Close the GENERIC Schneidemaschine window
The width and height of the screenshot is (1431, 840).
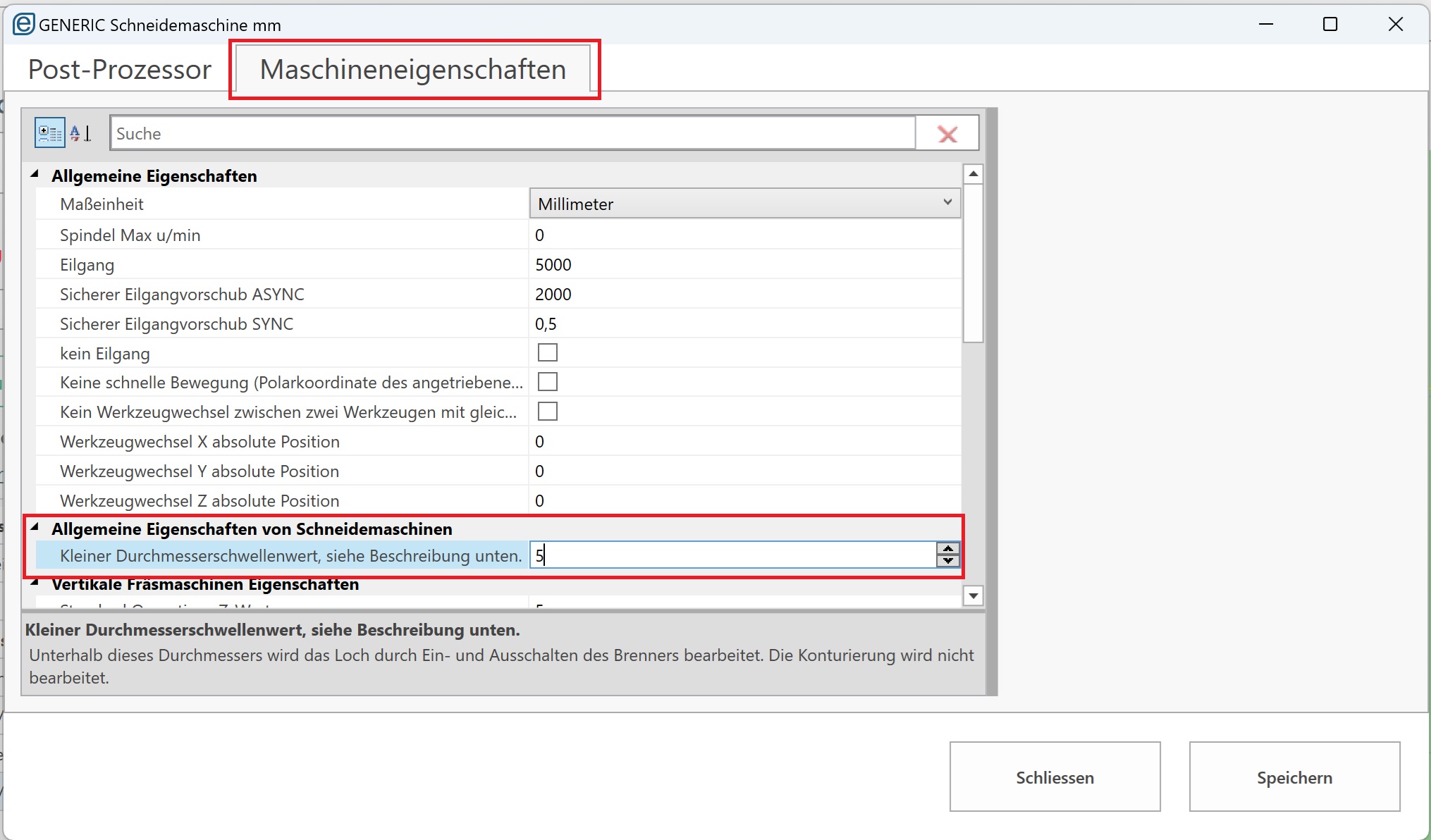pyautogui.click(x=1395, y=24)
